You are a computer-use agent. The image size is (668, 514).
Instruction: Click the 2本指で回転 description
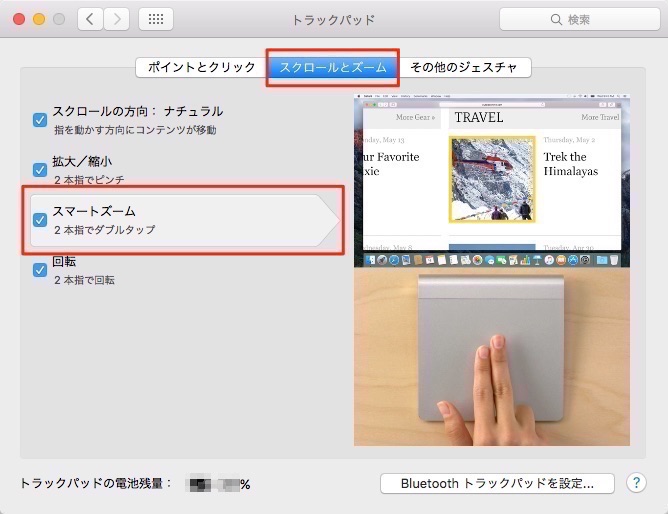pyautogui.click(x=84, y=280)
